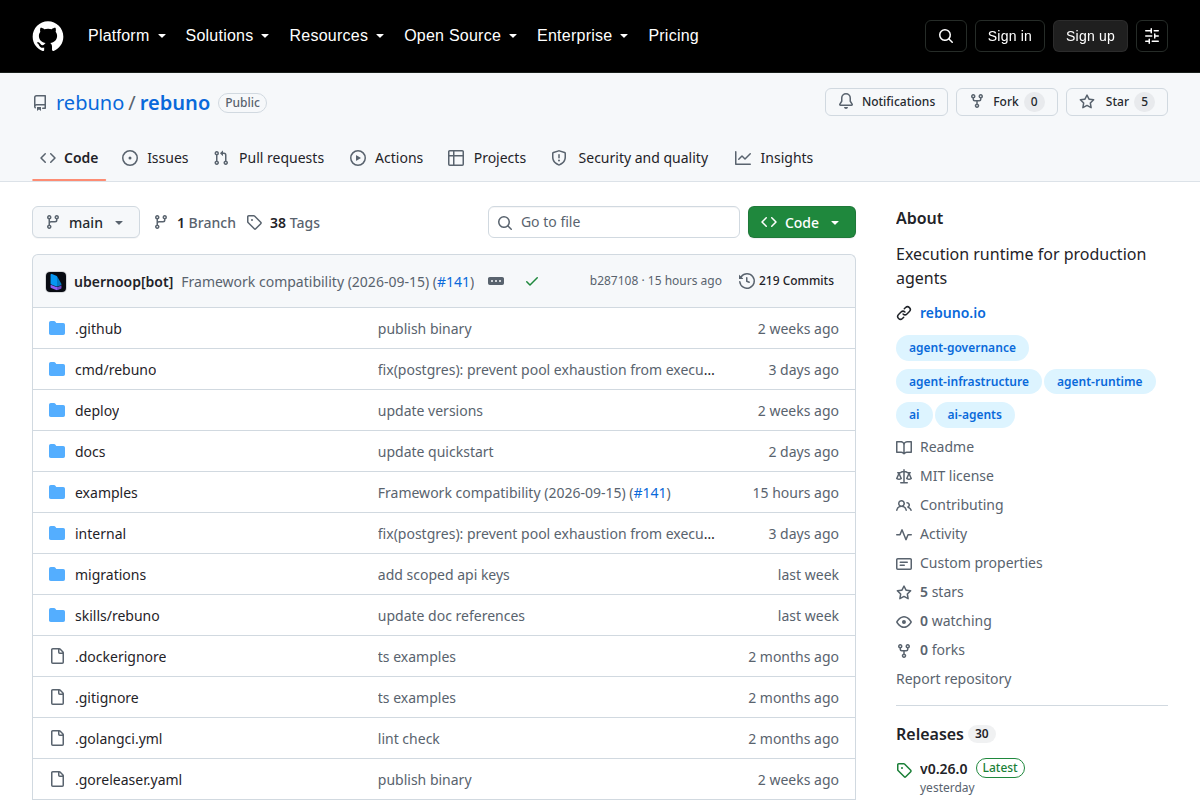The width and height of the screenshot is (1200, 800).
Task: Switch to the Pull requests tab
Action: tap(268, 158)
